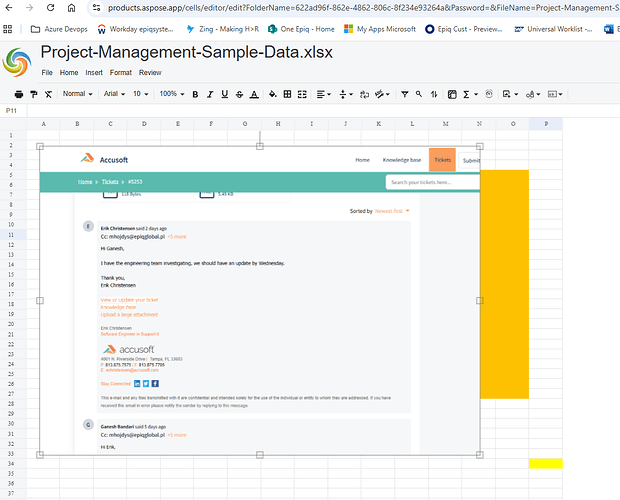The height and width of the screenshot is (500, 620).
Task: Expand the Arial font dropdown
Action: 115,94
